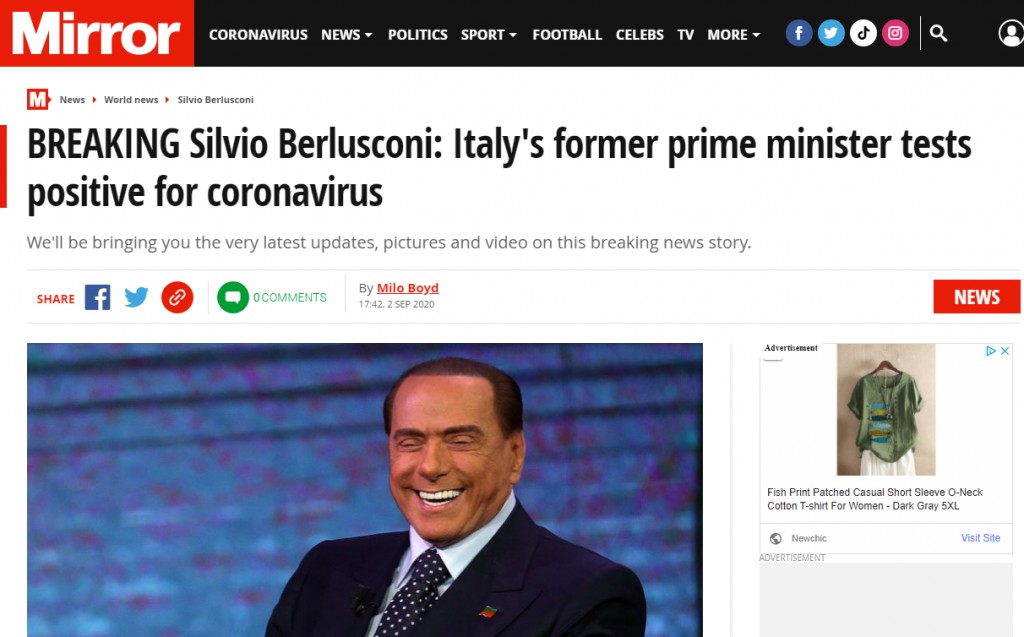
Task: Expand the NEWS dropdown menu
Action: [x=346, y=35]
